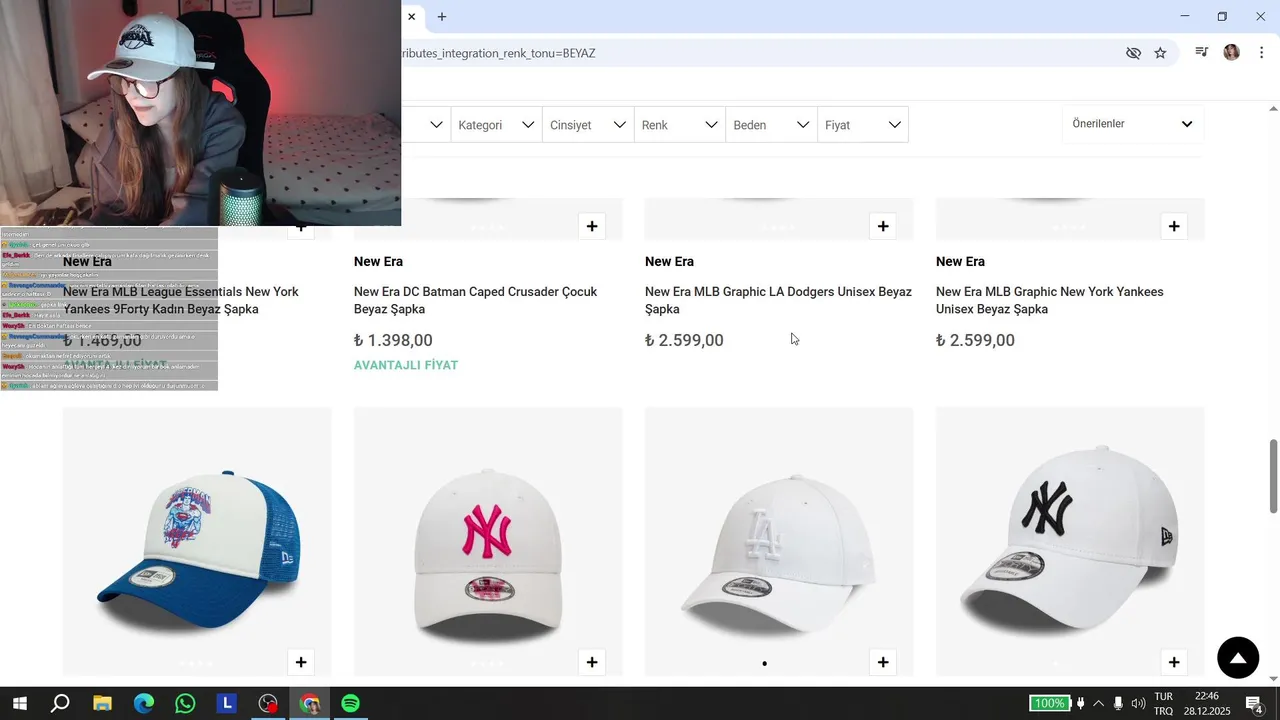Image resolution: width=1280 pixels, height=720 pixels.
Task: Add the Graphic New York Yankees cap with plus
Action: tap(1174, 226)
